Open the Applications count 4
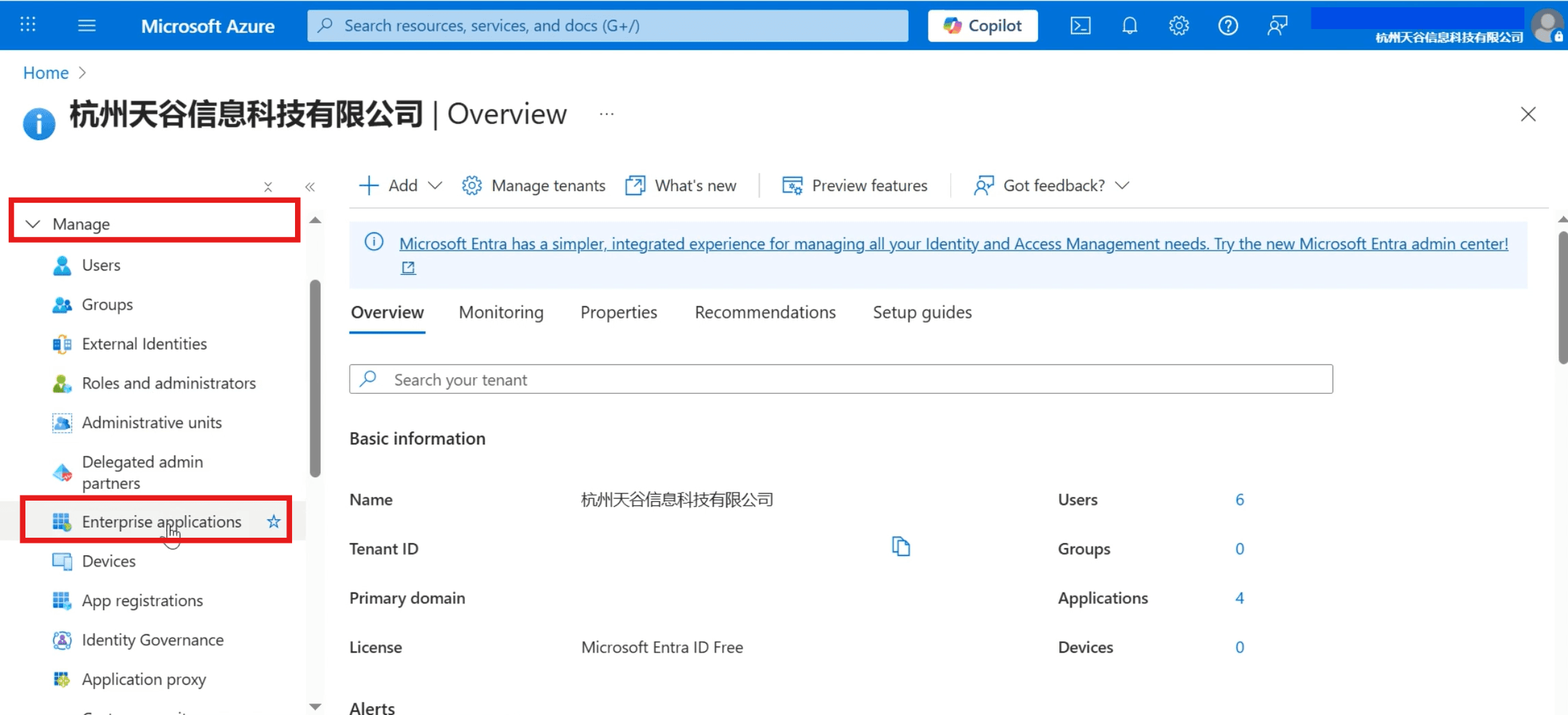The width and height of the screenshot is (1568, 715). coord(1240,598)
